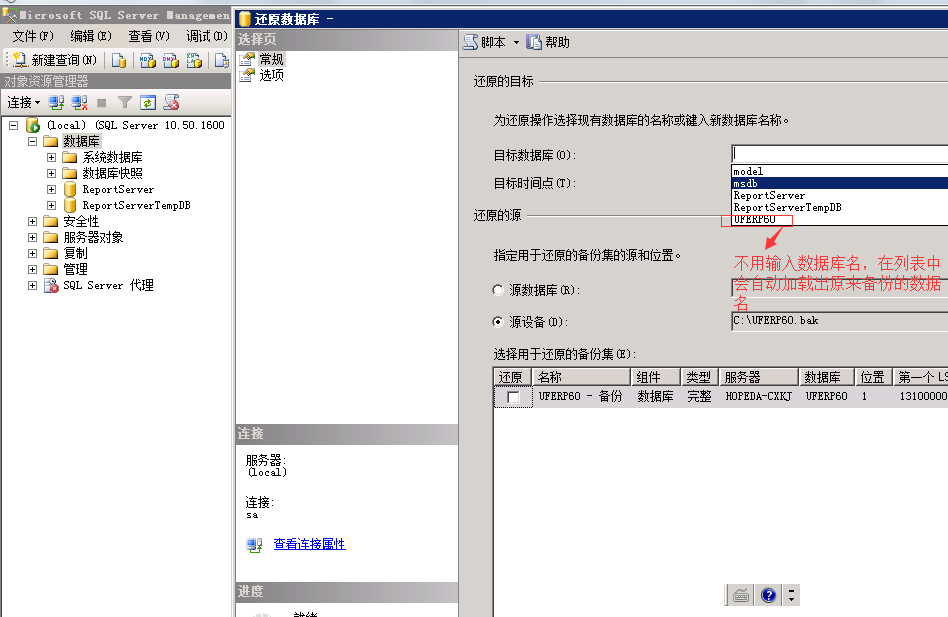Click the 帮助 help button

pyautogui.click(x=548, y=42)
